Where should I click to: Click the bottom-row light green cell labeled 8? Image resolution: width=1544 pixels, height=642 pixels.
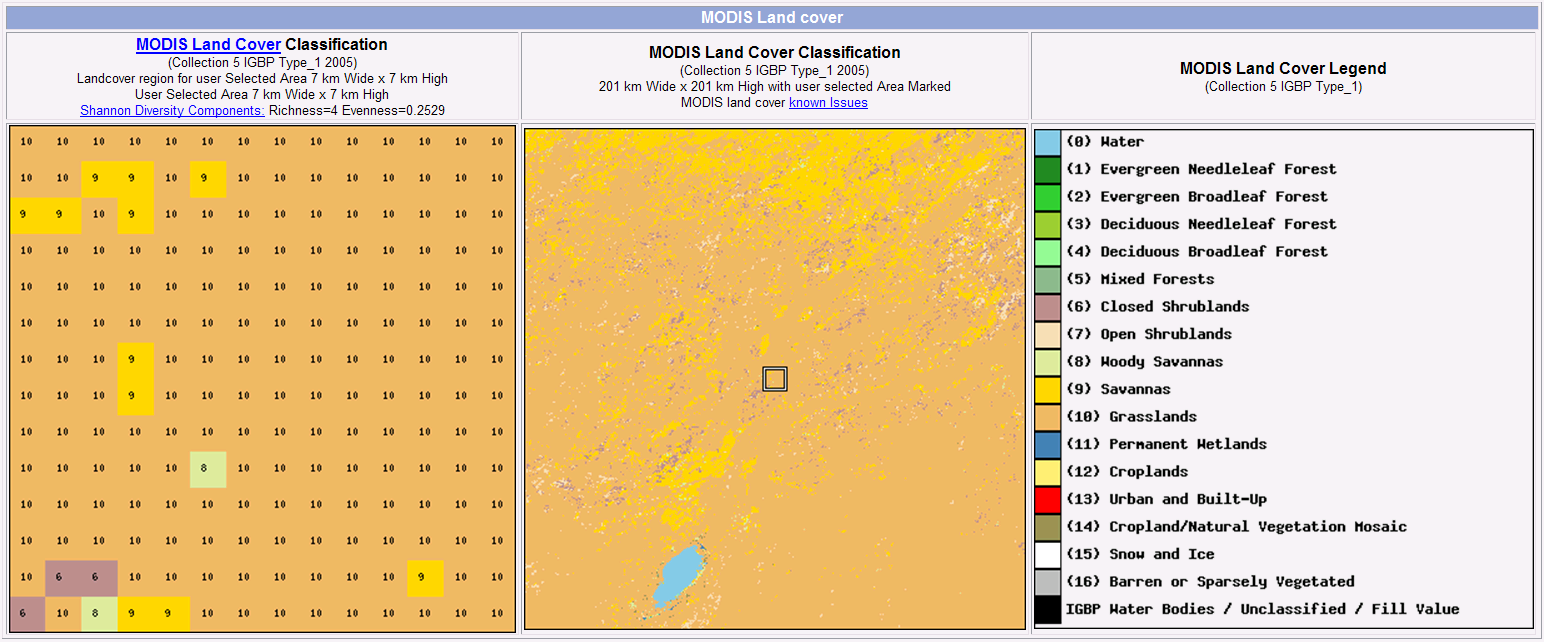click(x=99, y=614)
